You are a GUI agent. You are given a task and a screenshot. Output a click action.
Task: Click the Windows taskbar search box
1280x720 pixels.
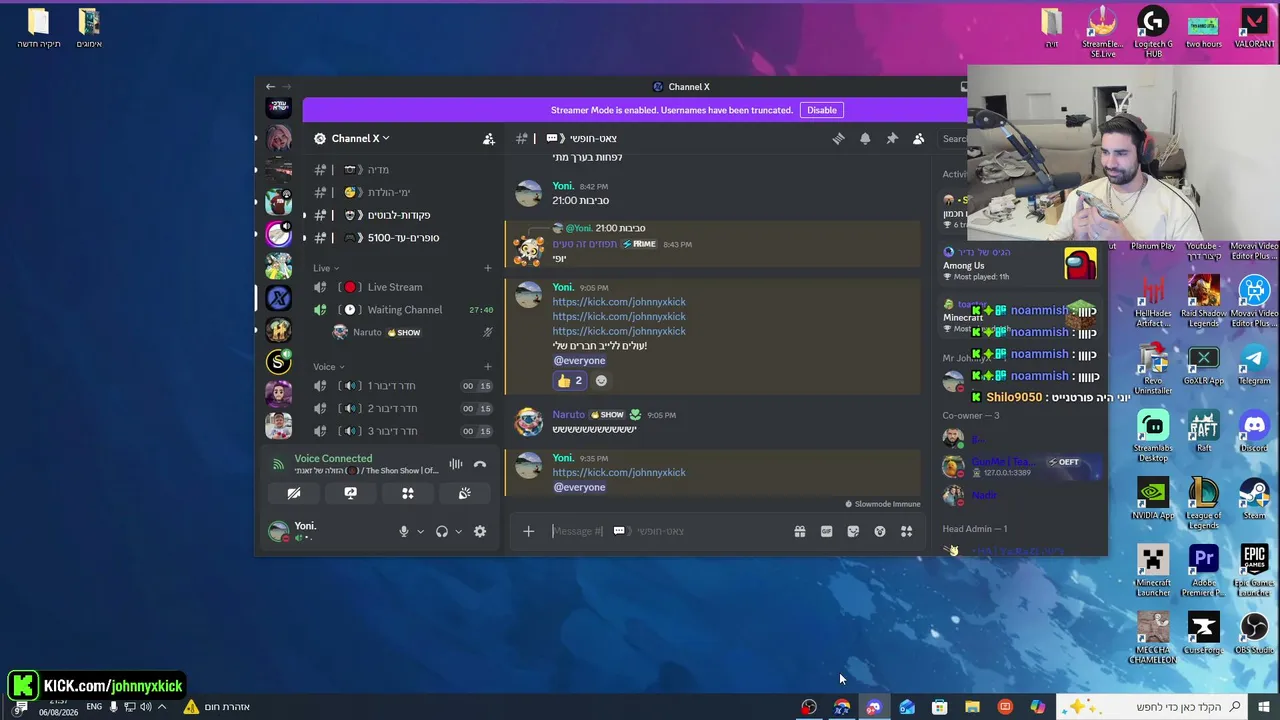[x=1153, y=707]
